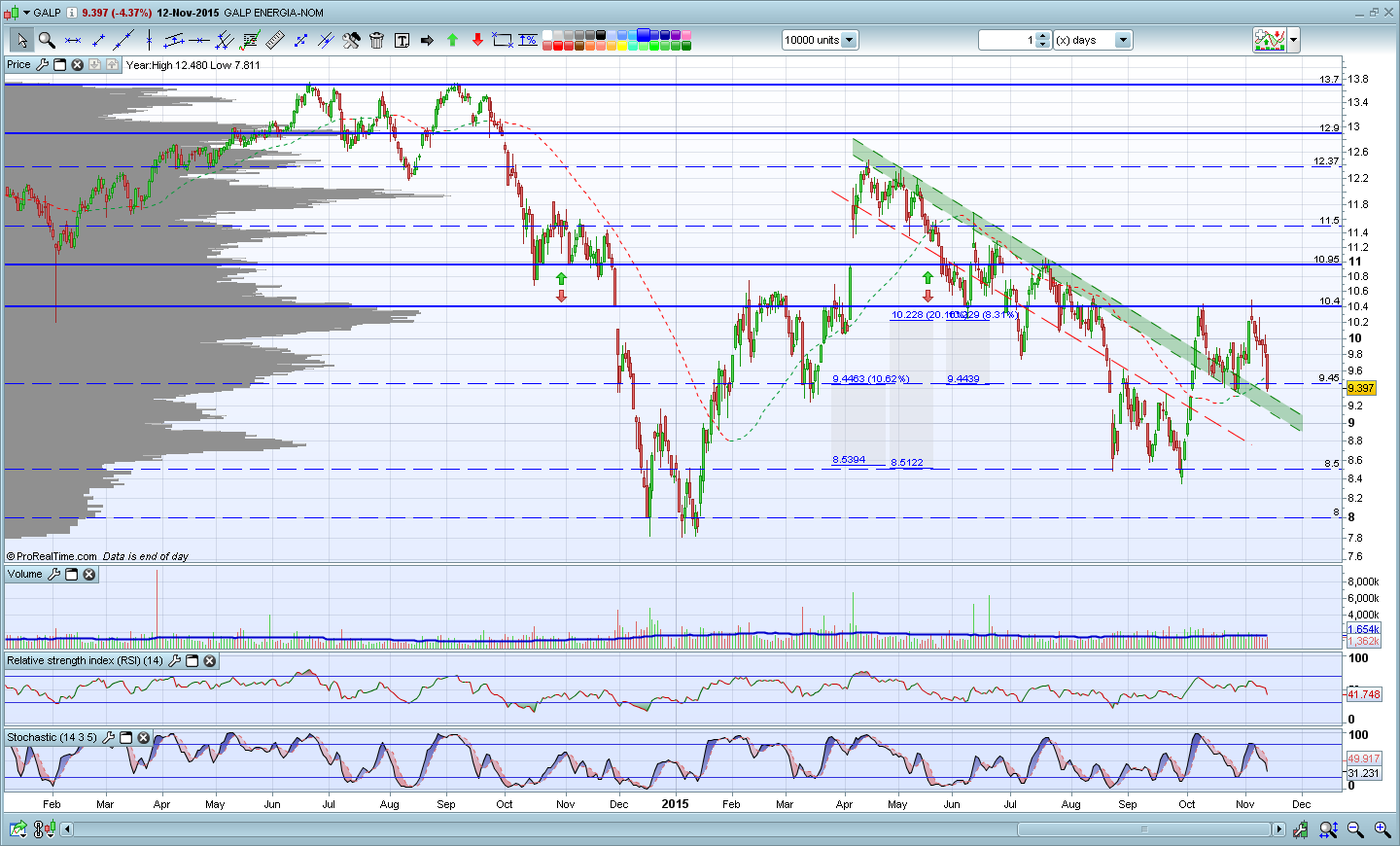Image resolution: width=1400 pixels, height=846 pixels.
Task: Click the add indicator chart icon
Action: pos(1270,40)
